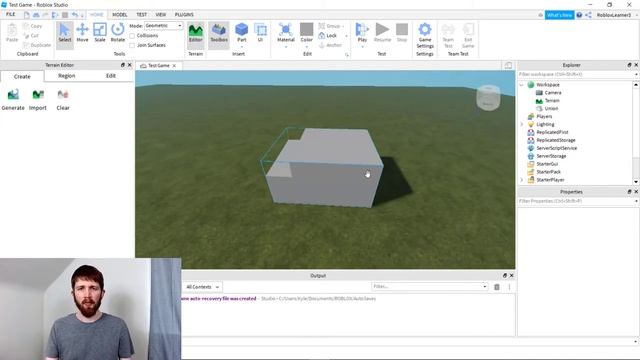Toggle Anchor on selection
The width and height of the screenshot is (640, 360).
point(330,45)
